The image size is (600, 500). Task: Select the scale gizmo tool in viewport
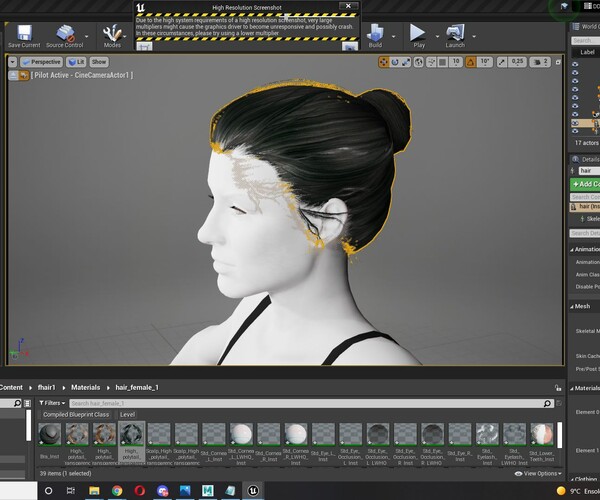(x=406, y=62)
